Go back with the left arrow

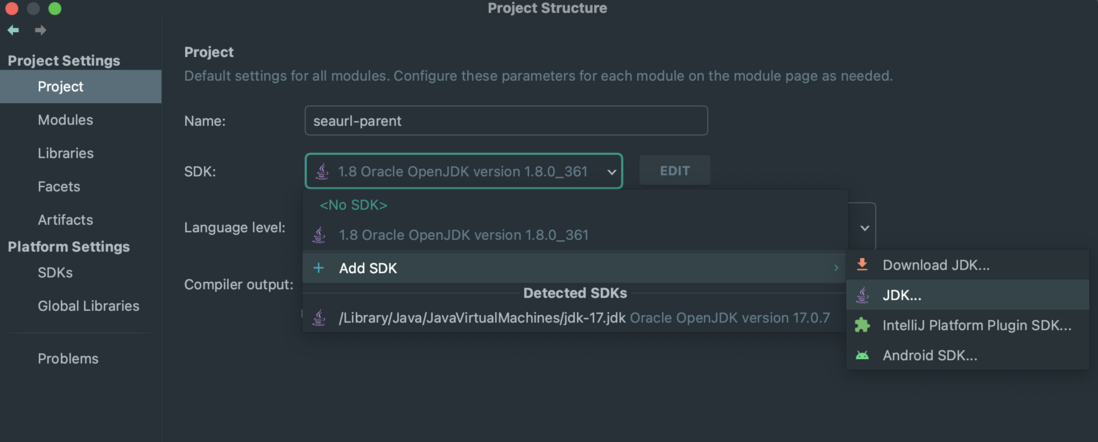(13, 30)
